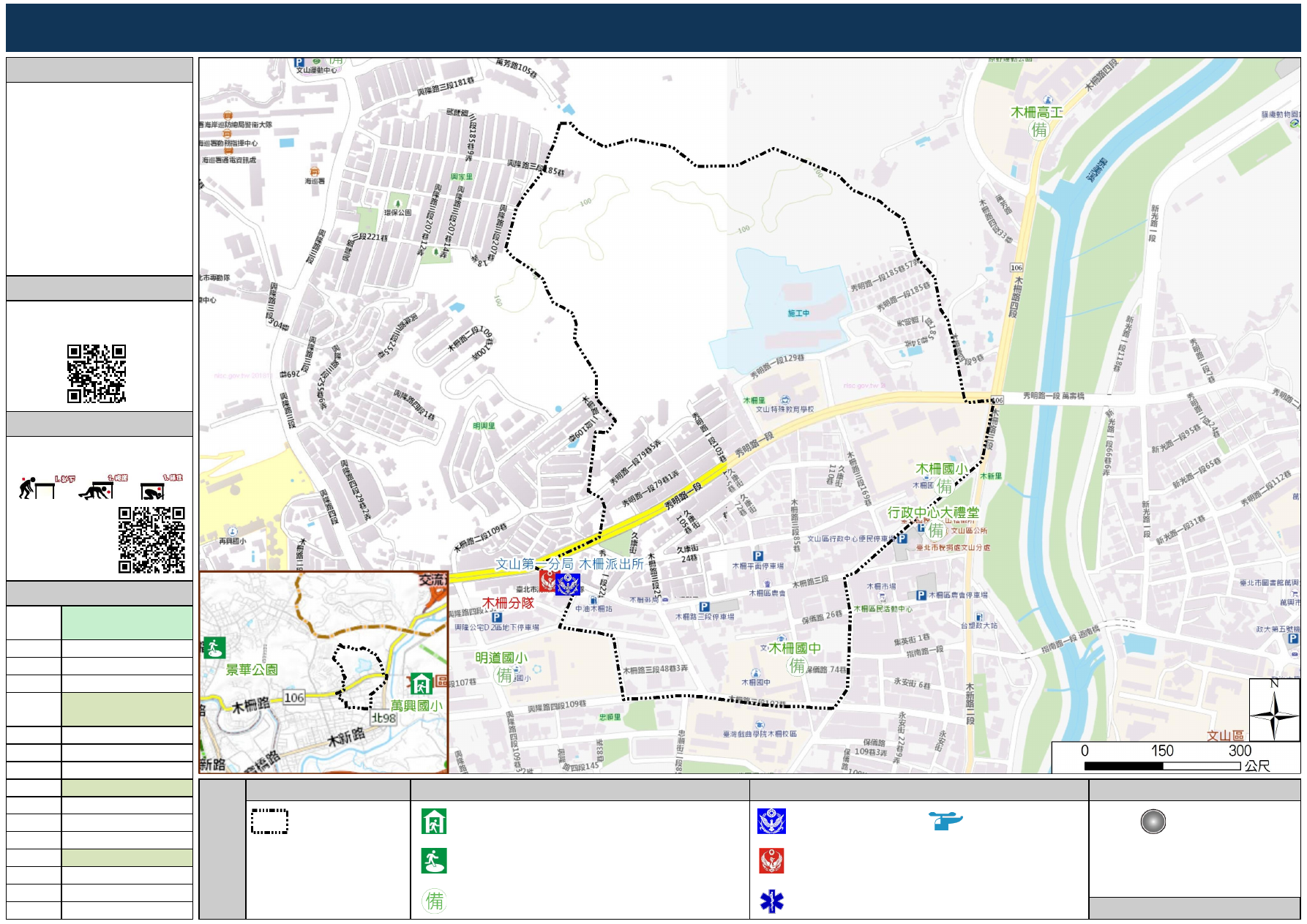Image resolution: width=1307 pixels, height=924 pixels.
Task: Click the orange 海巡署 building icon
Action: coord(315,171)
